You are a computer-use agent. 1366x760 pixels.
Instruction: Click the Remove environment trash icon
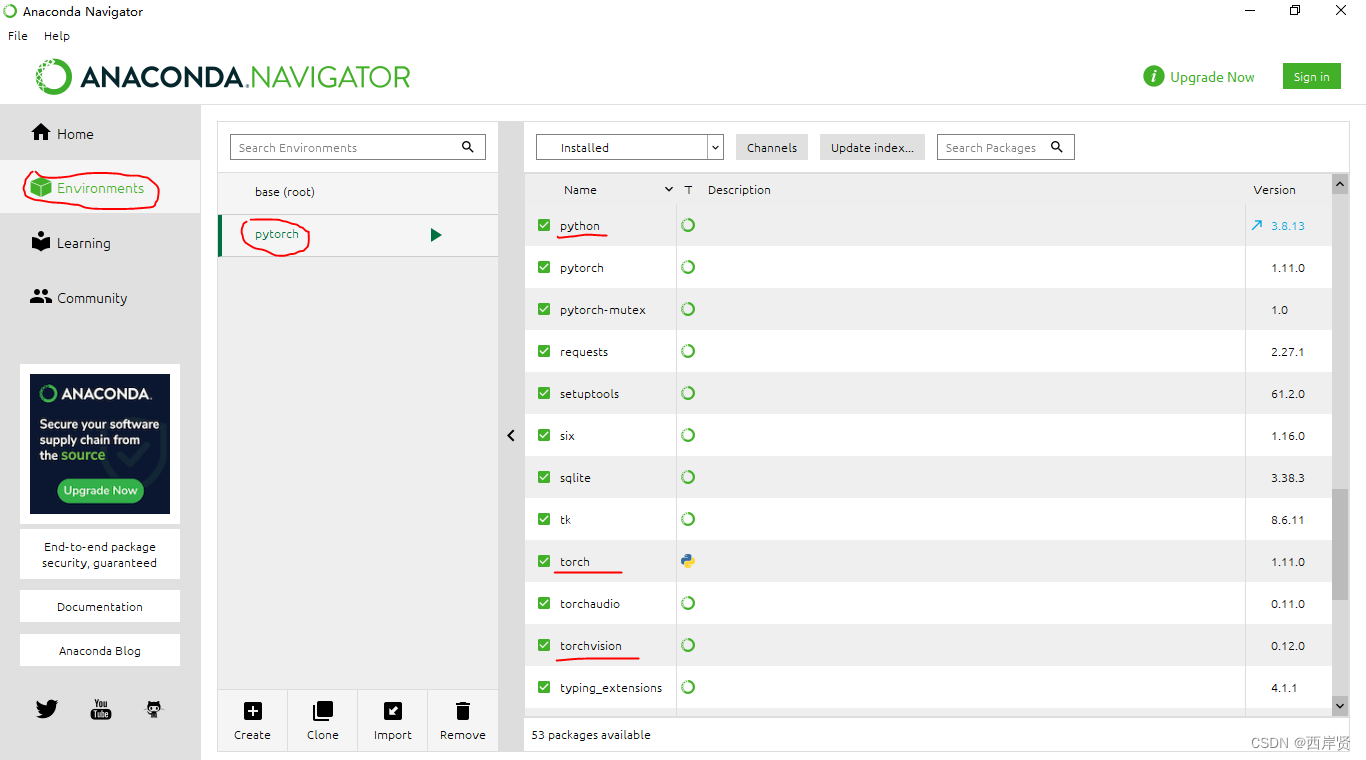[463, 711]
